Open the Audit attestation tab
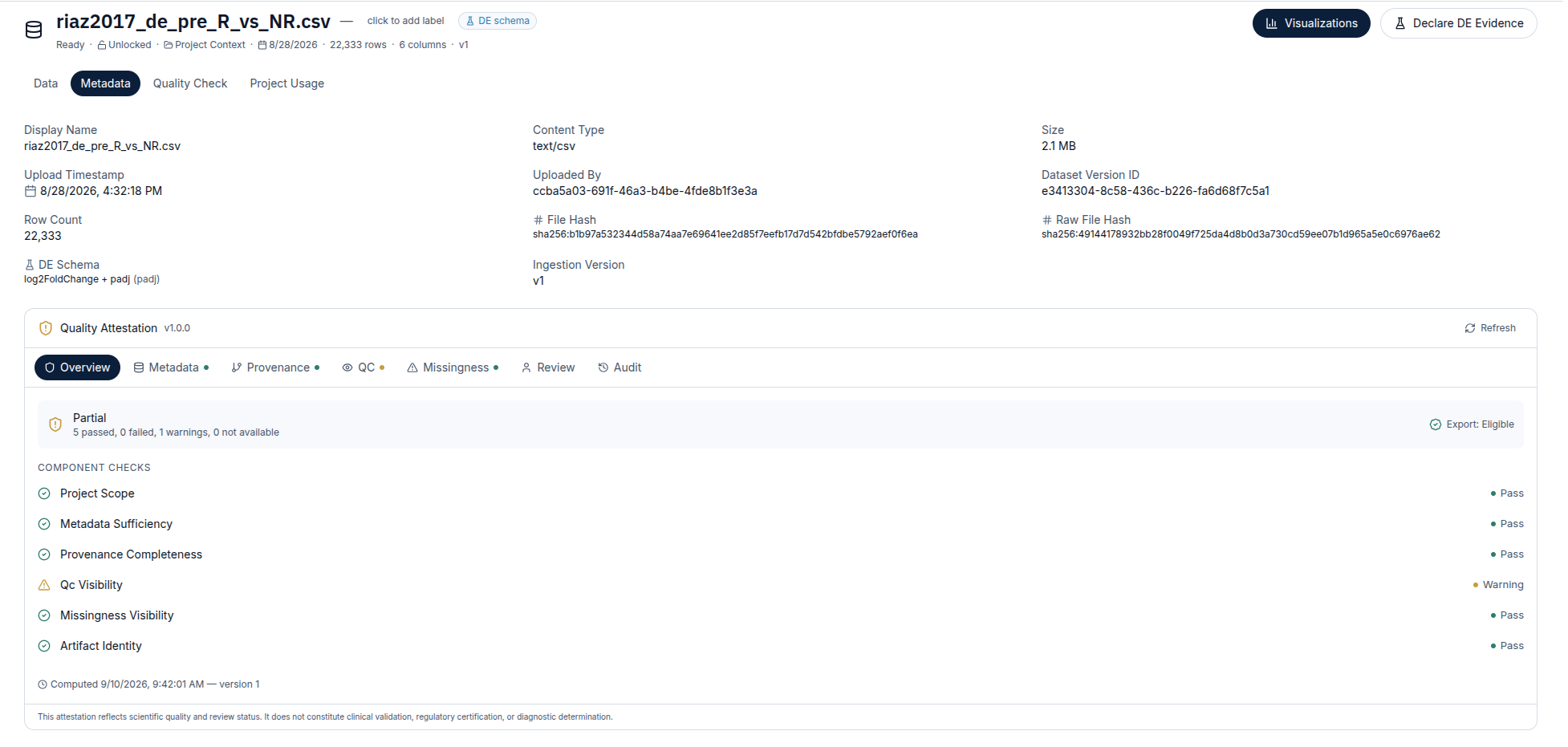 619,367
